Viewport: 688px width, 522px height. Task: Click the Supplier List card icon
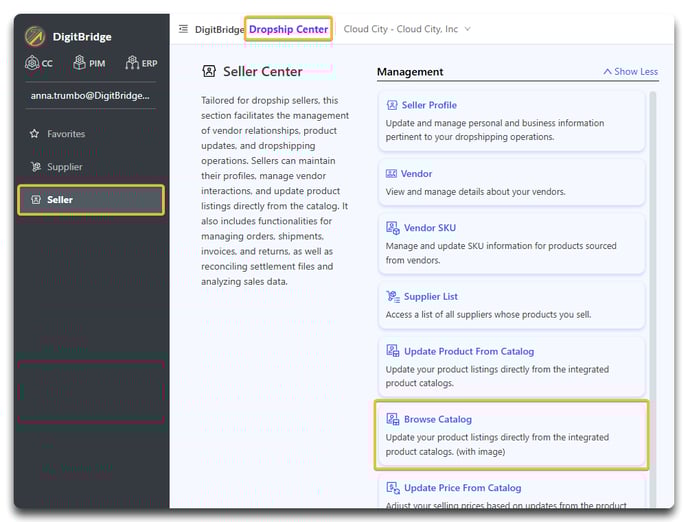pos(393,297)
